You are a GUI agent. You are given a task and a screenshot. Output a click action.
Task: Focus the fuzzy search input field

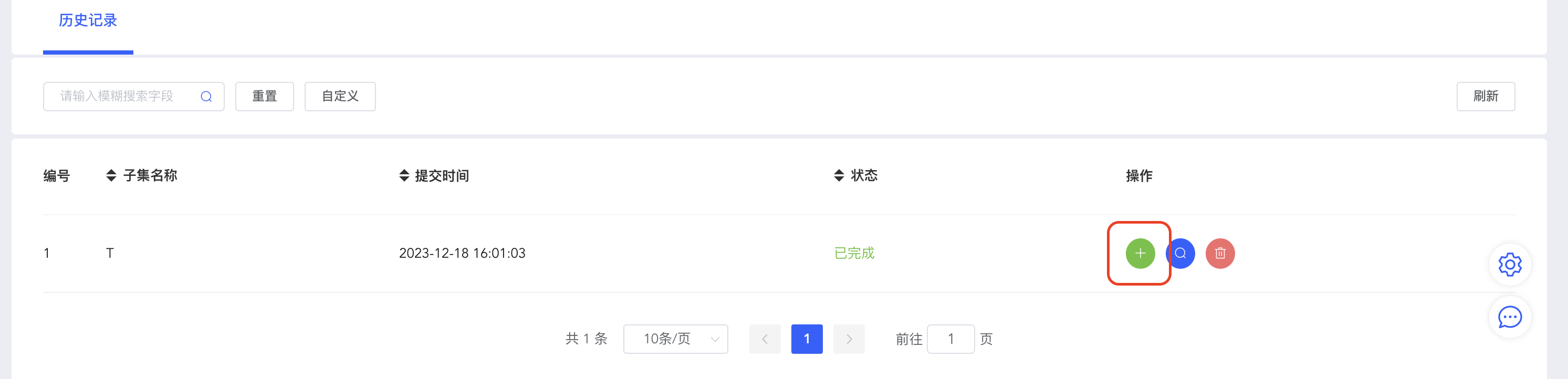click(x=133, y=96)
